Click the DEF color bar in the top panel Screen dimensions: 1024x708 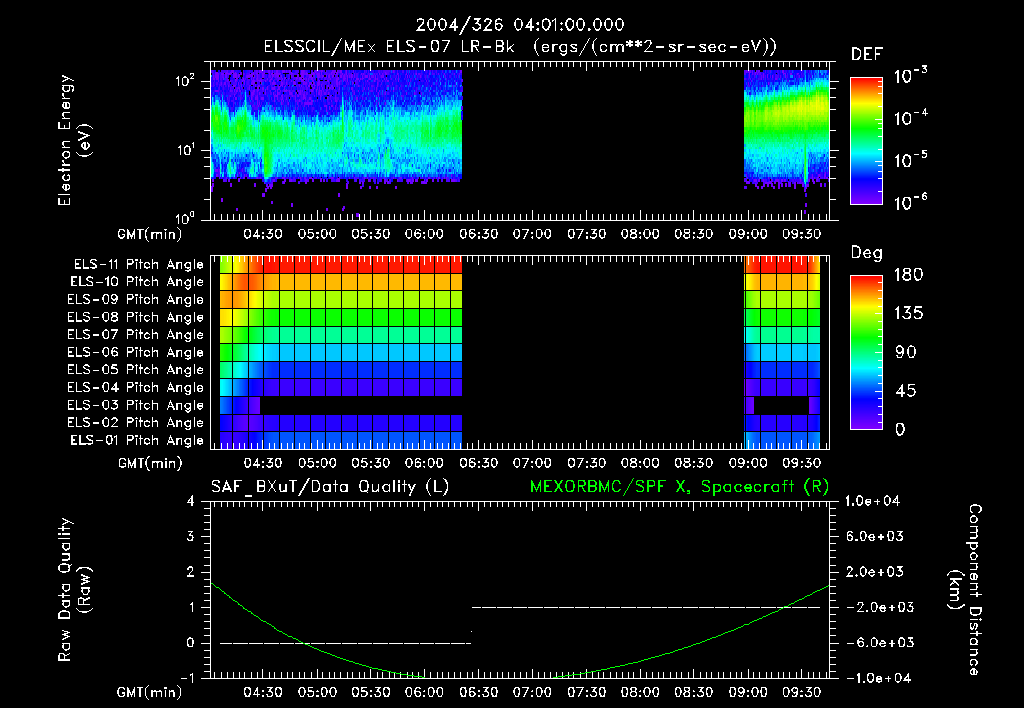click(866, 140)
